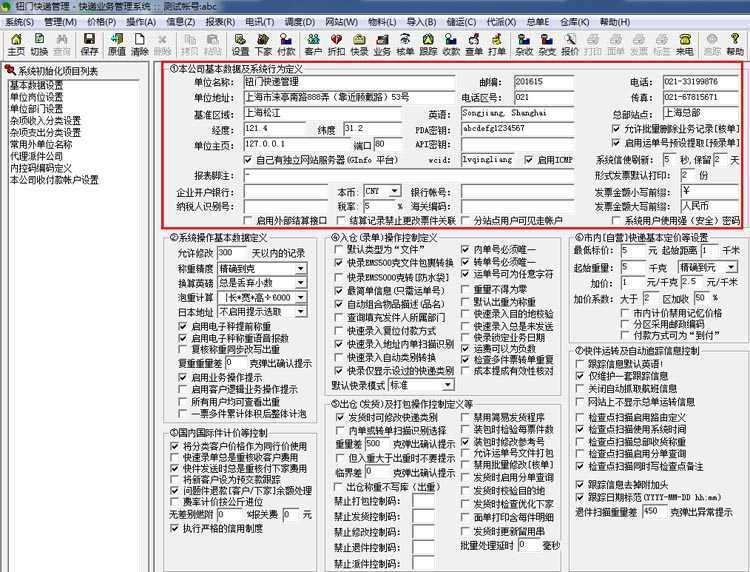
Task: Click the 付款 payment toolbar icon
Action: click(x=286, y=44)
